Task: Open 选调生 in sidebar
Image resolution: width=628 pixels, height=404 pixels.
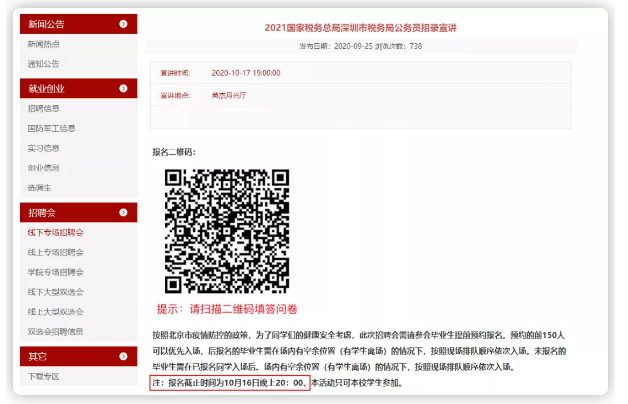Action: pos(39,187)
